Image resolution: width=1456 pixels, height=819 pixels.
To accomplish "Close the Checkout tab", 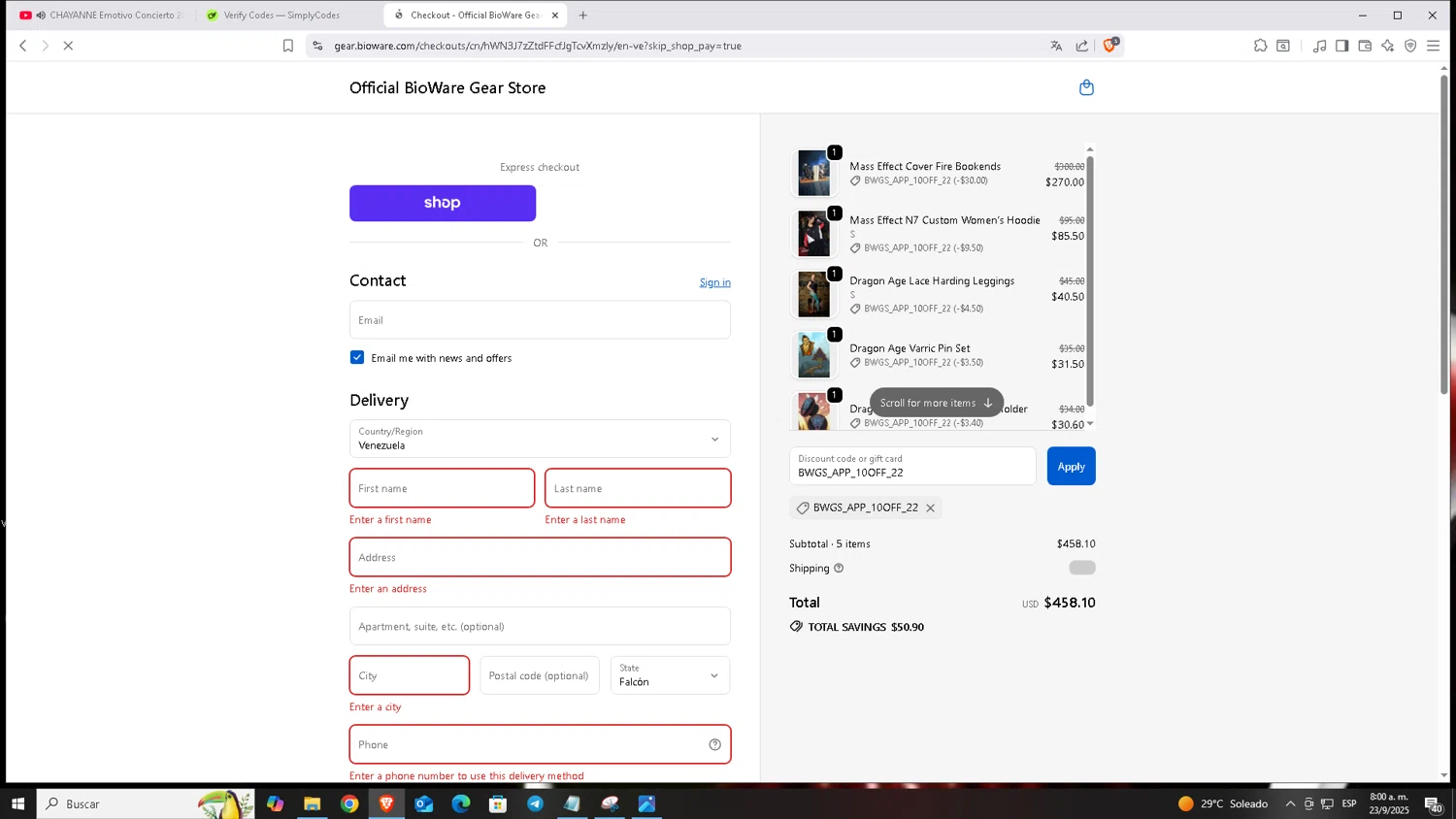I will coord(555,16).
